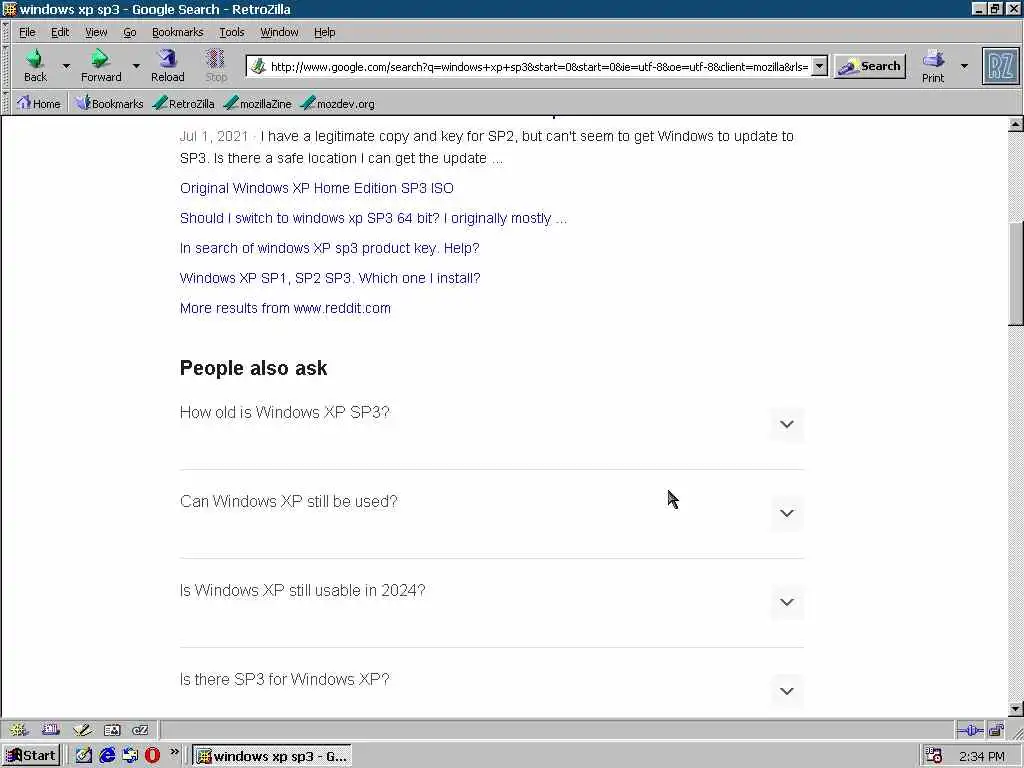Reload the current Google search page
1024x768 pixels.
(x=168, y=60)
